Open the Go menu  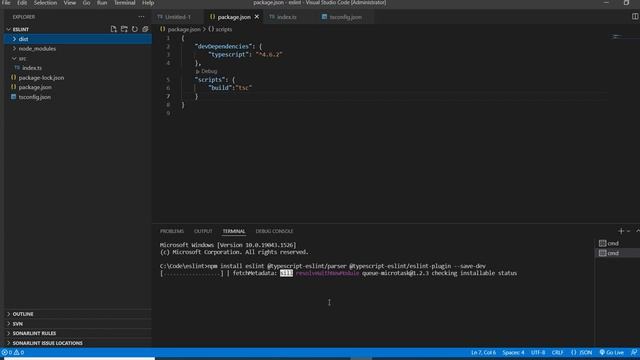87,3
